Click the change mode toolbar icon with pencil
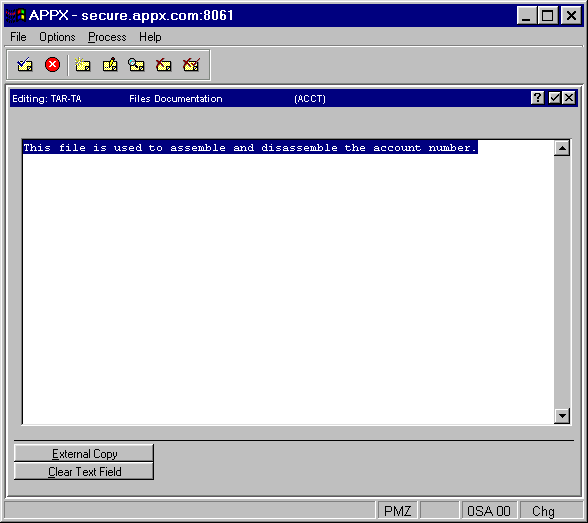 point(110,65)
